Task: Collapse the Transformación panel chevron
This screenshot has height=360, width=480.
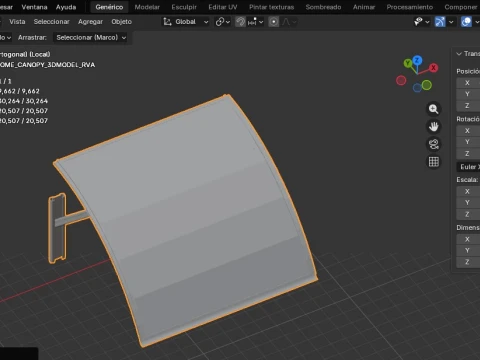Action: pyautogui.click(x=459, y=54)
